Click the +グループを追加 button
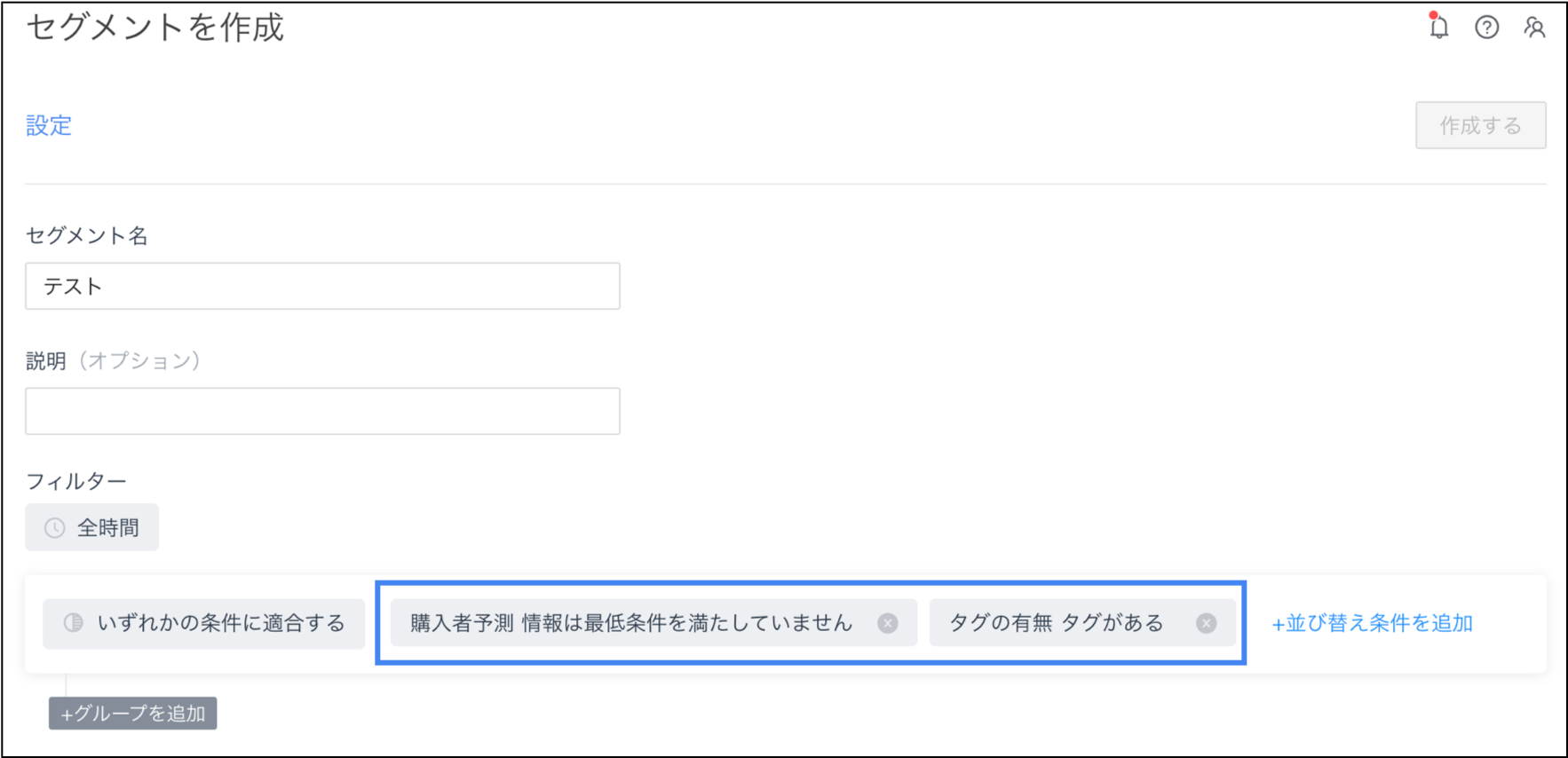 [x=133, y=714]
